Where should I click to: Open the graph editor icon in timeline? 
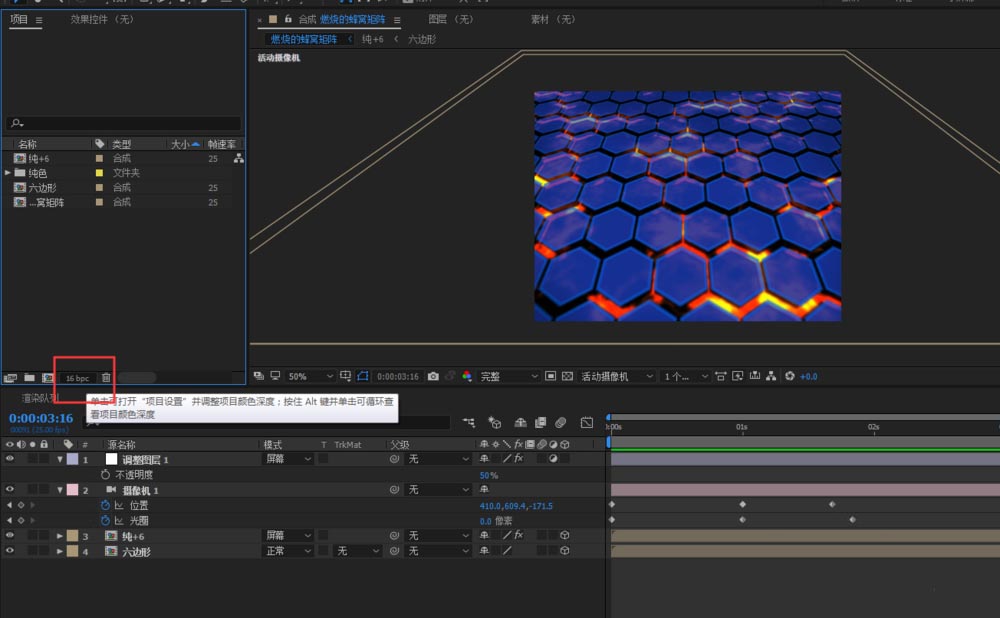pos(586,423)
